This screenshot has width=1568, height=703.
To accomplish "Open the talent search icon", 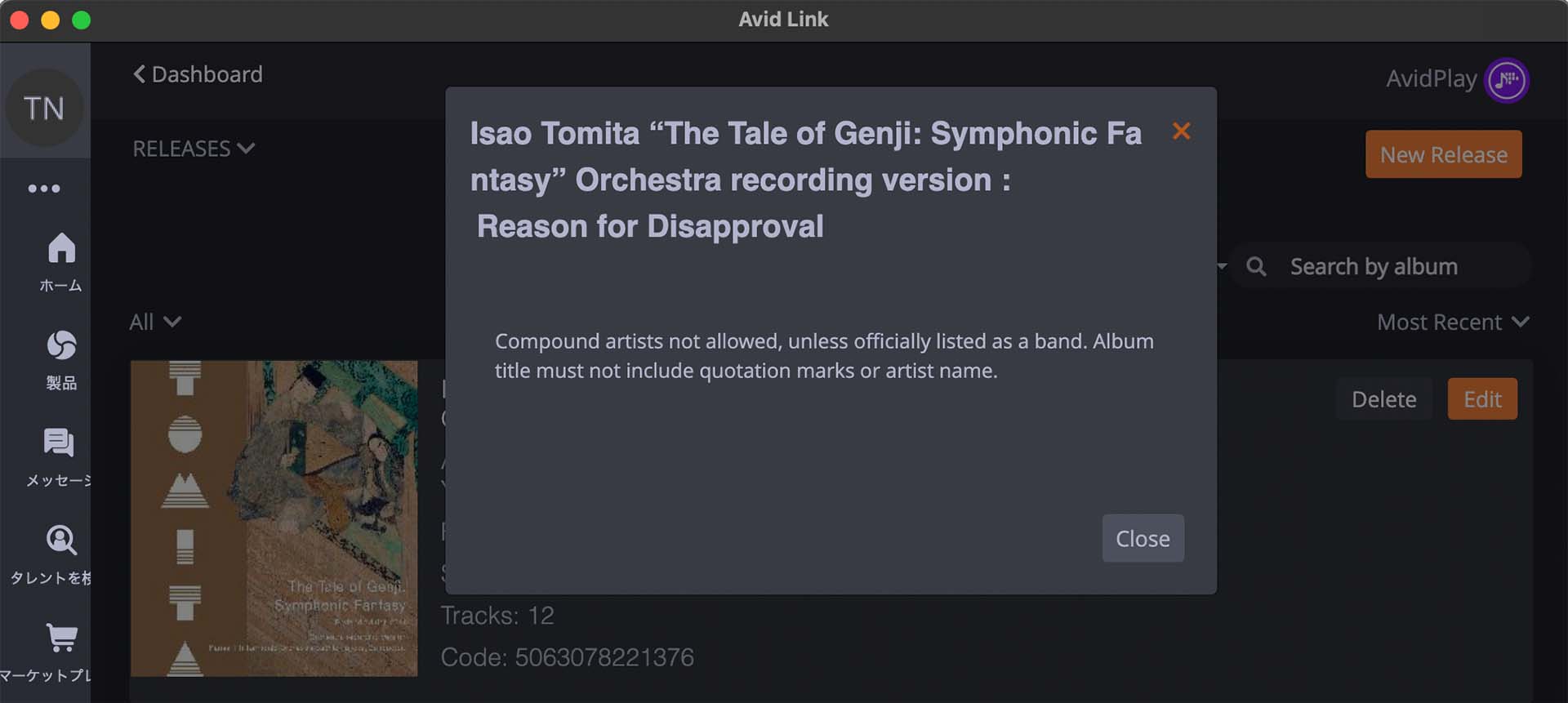I will 61,540.
